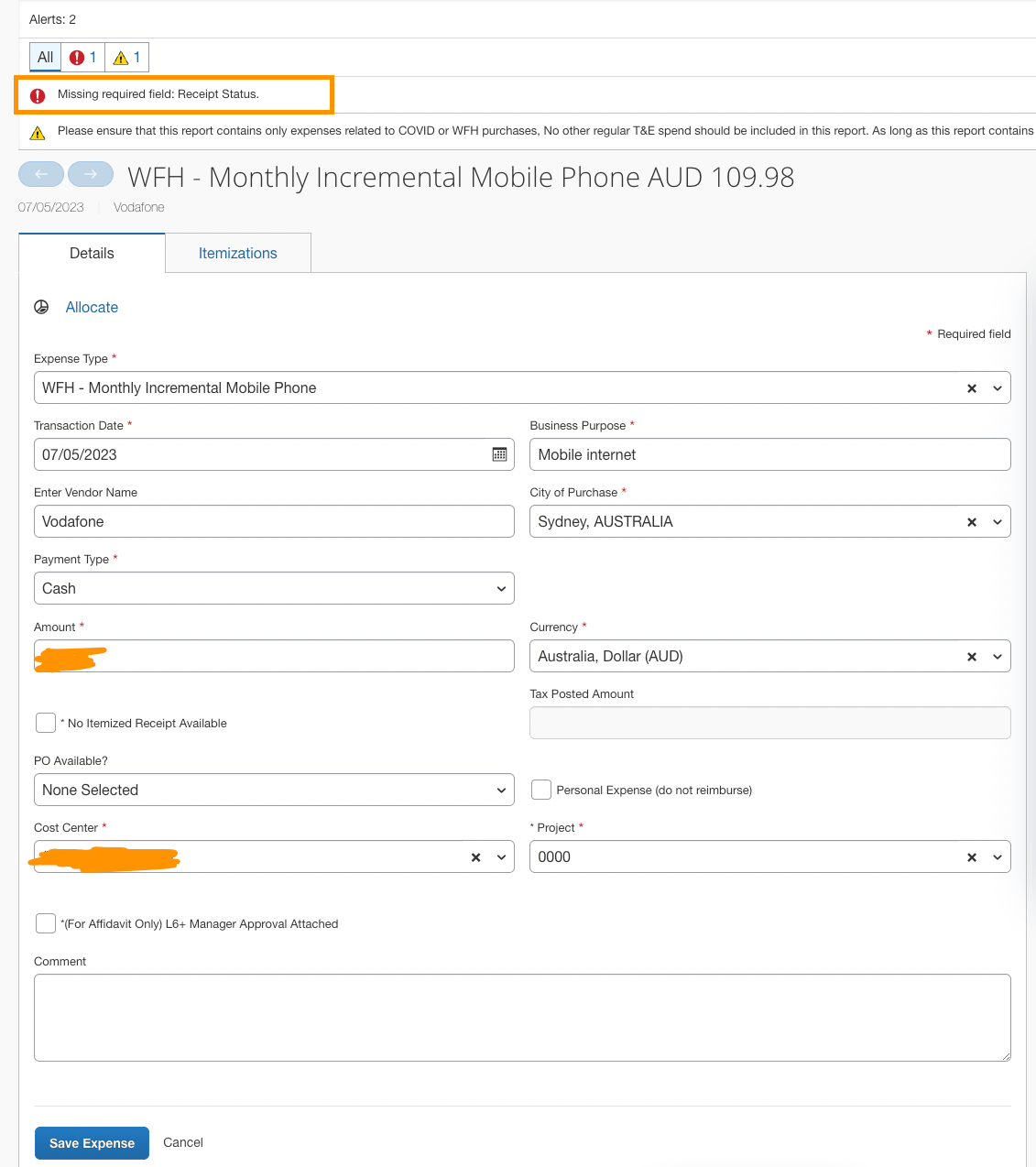Go to the next expense arrow
This screenshot has width=1036, height=1167.
(91, 174)
